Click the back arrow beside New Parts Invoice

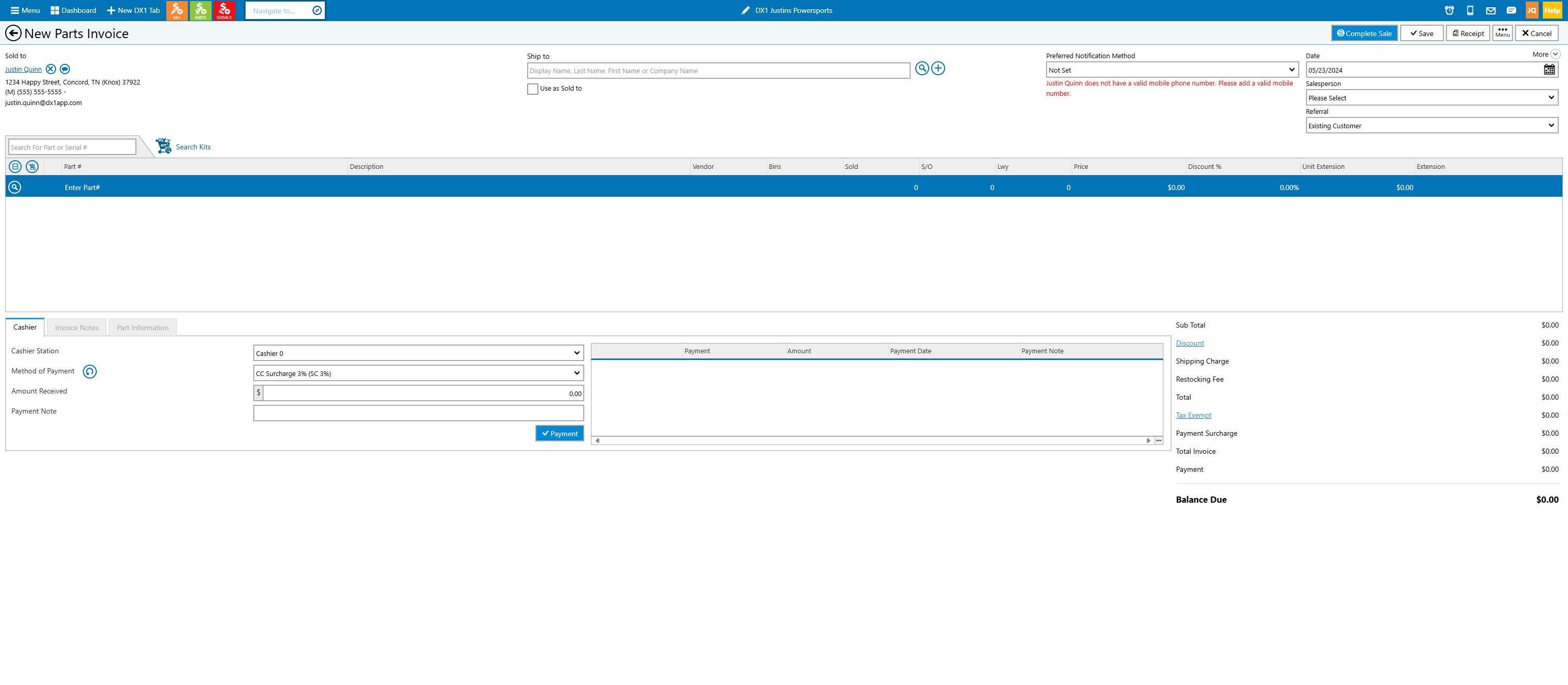[13, 33]
